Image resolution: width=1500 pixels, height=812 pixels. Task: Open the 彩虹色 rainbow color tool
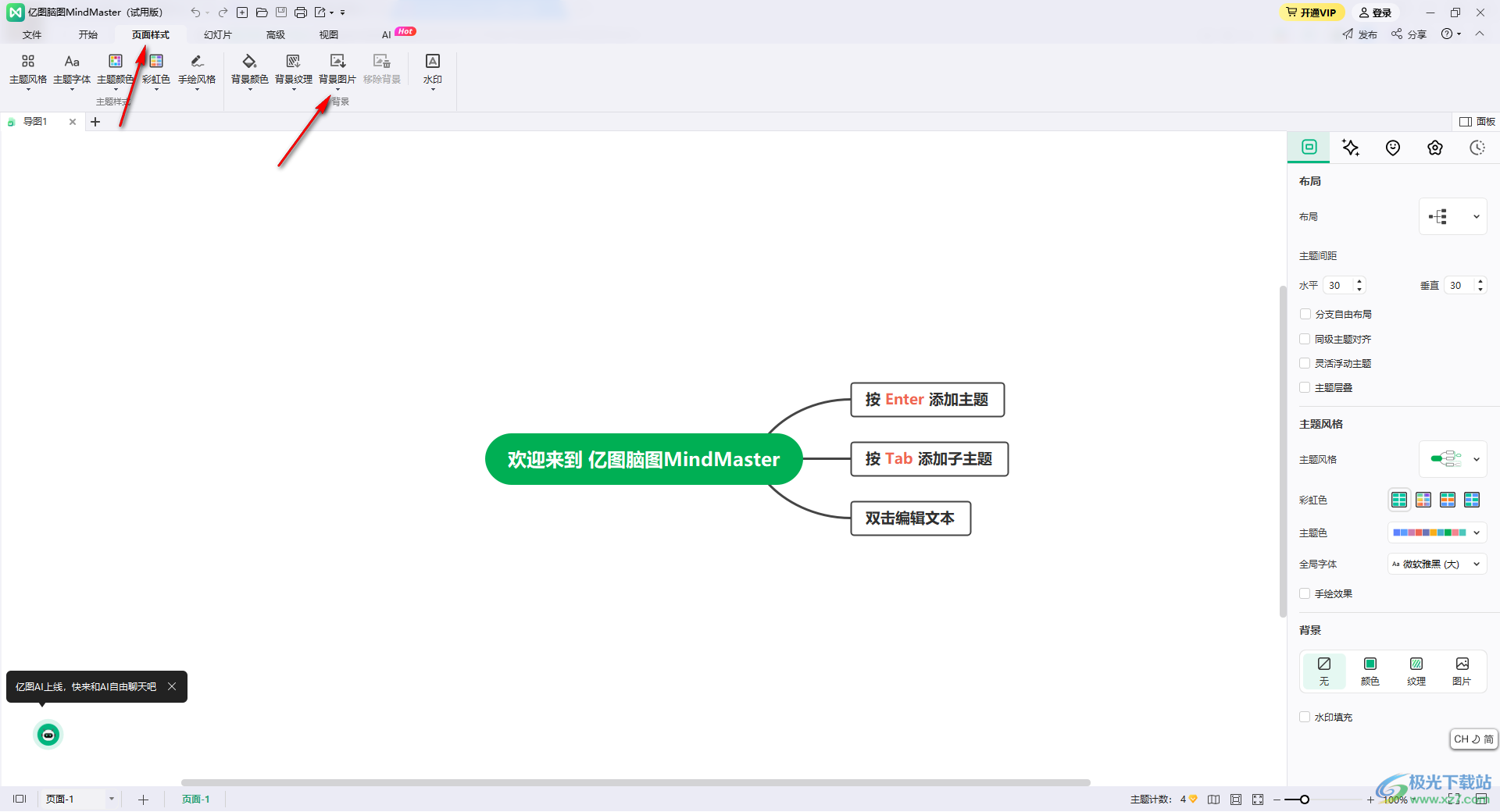(156, 69)
